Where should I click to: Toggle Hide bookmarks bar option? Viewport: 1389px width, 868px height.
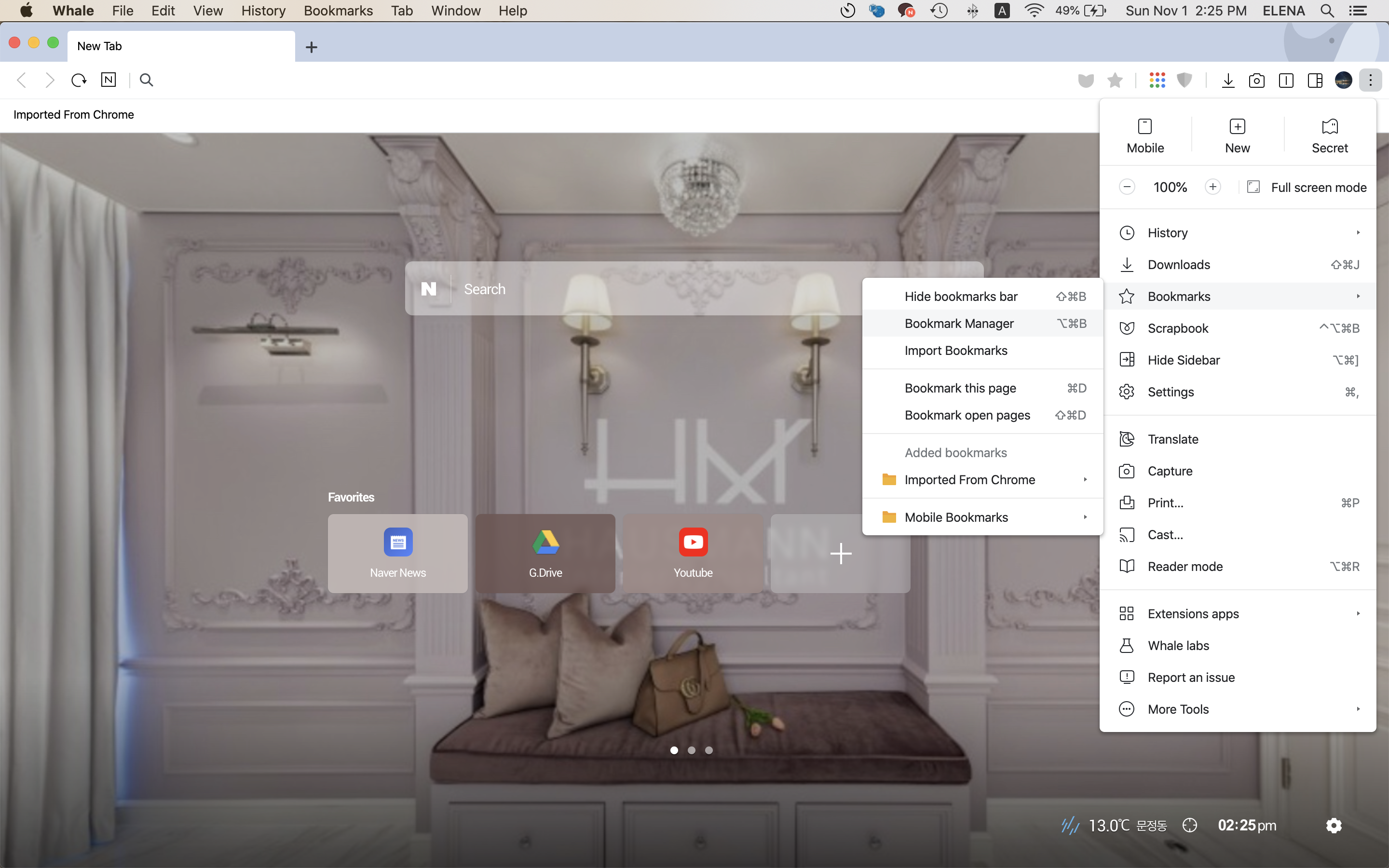click(961, 296)
